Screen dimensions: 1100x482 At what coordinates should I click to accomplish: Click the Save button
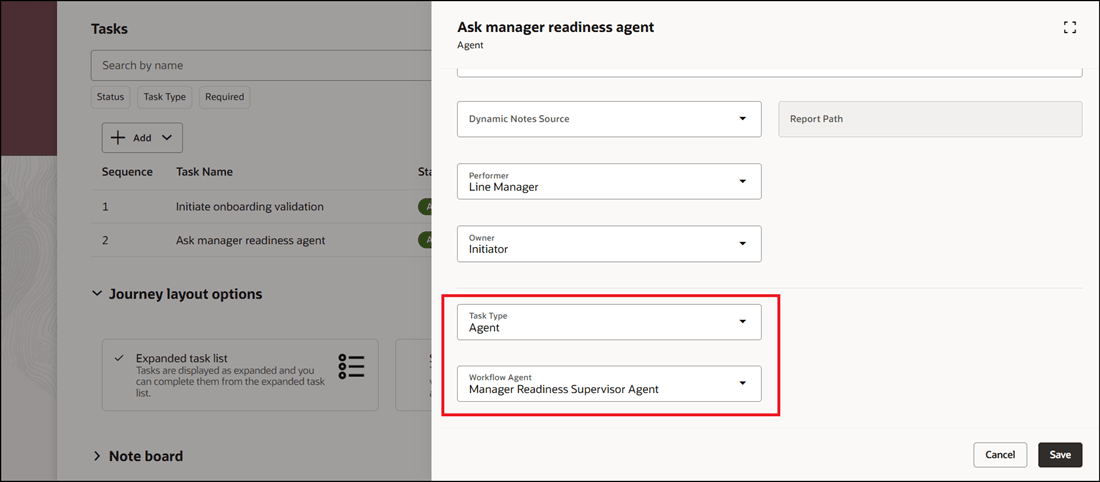click(1060, 455)
